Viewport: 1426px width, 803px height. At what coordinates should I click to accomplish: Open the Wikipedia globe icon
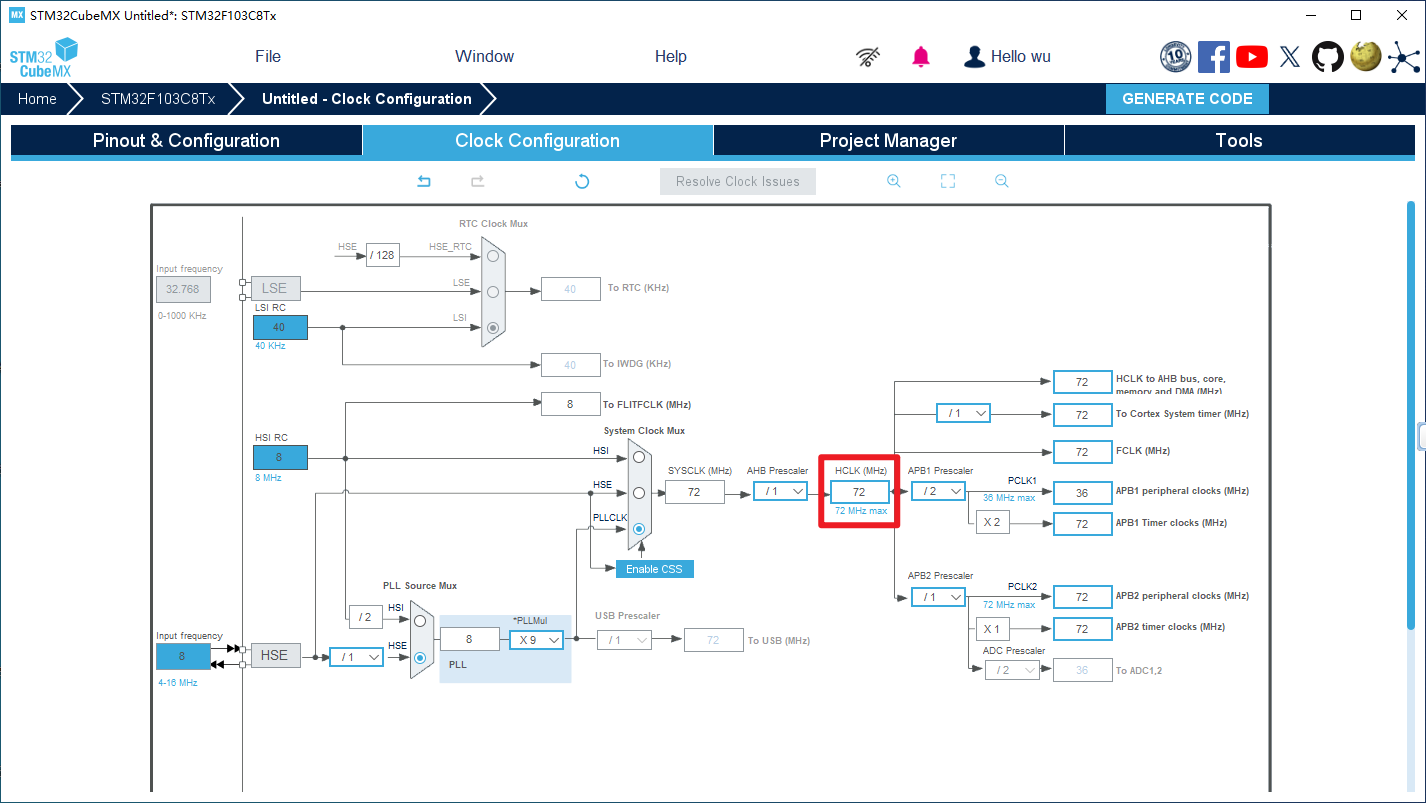1366,56
